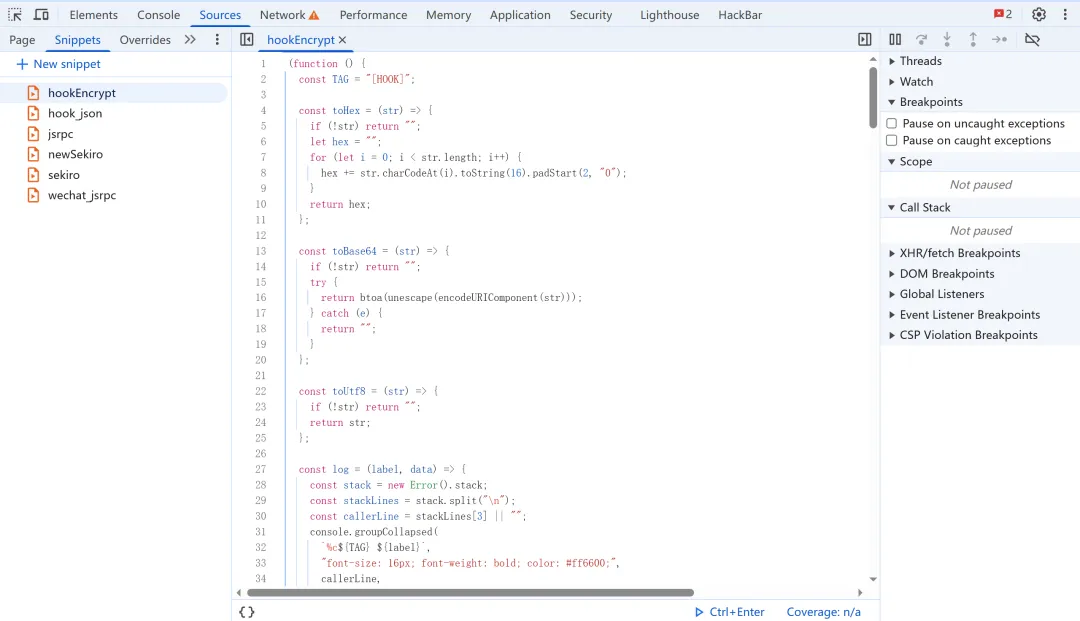The height and width of the screenshot is (621, 1080).
Task: Click the editor scroll right arrow
Action: 860,592
